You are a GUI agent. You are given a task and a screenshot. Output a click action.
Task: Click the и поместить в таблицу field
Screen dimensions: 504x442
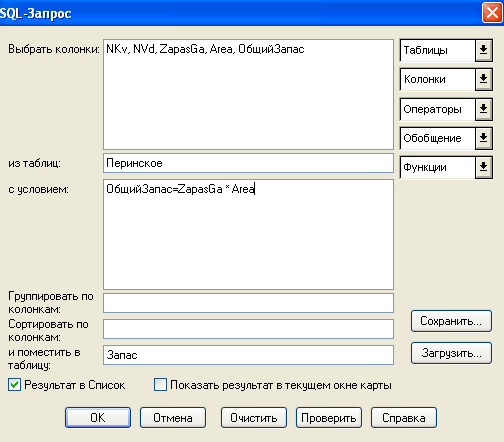coord(248,355)
